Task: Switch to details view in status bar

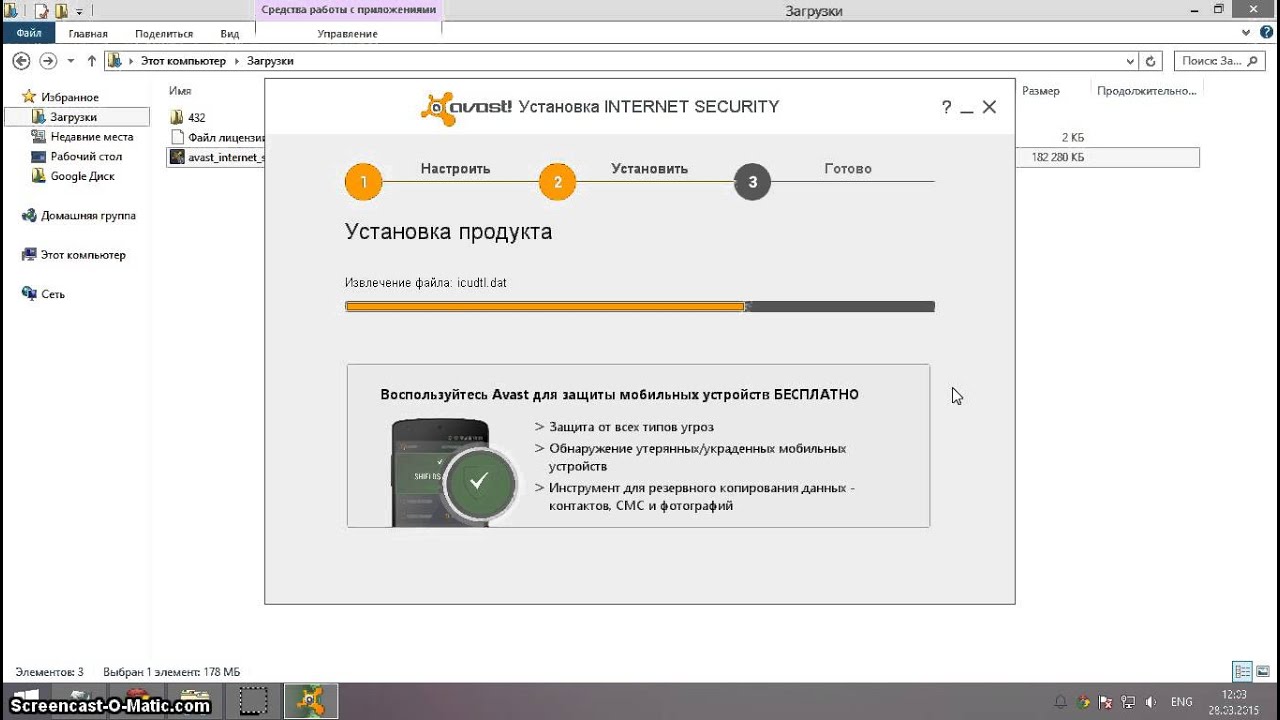Action: [x=1242, y=672]
